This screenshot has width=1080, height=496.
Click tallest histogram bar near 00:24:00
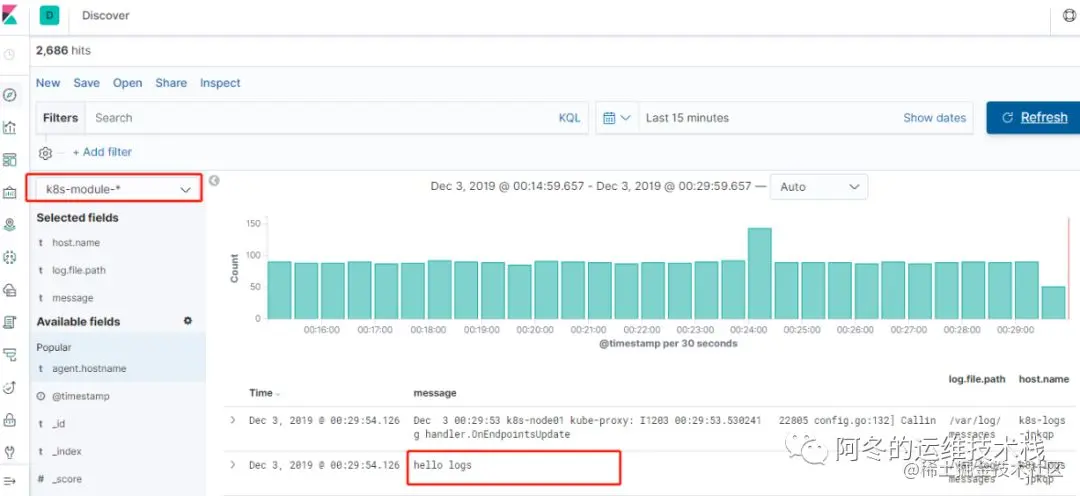[760, 273]
